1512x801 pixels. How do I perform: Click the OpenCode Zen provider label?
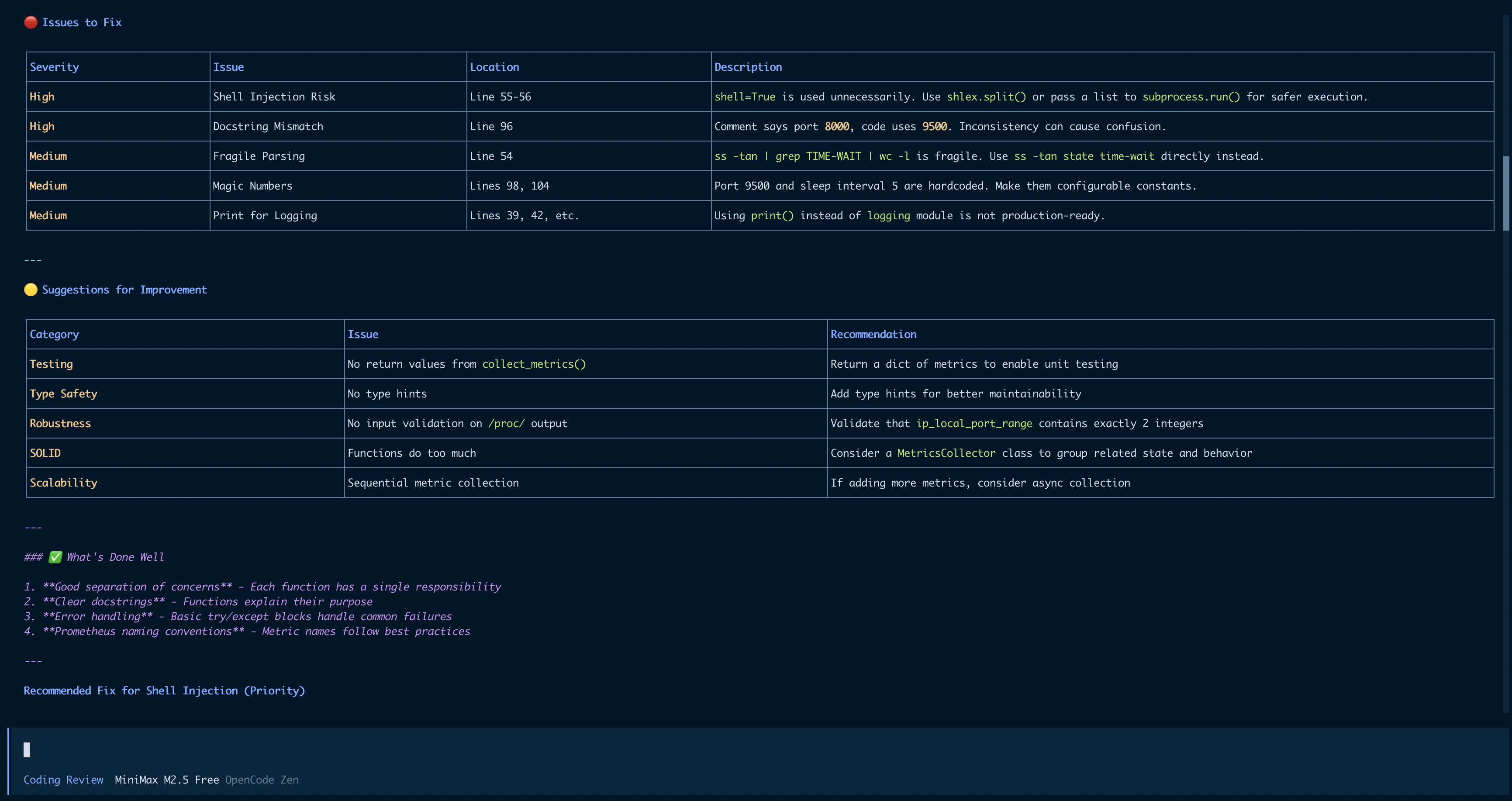click(262, 779)
